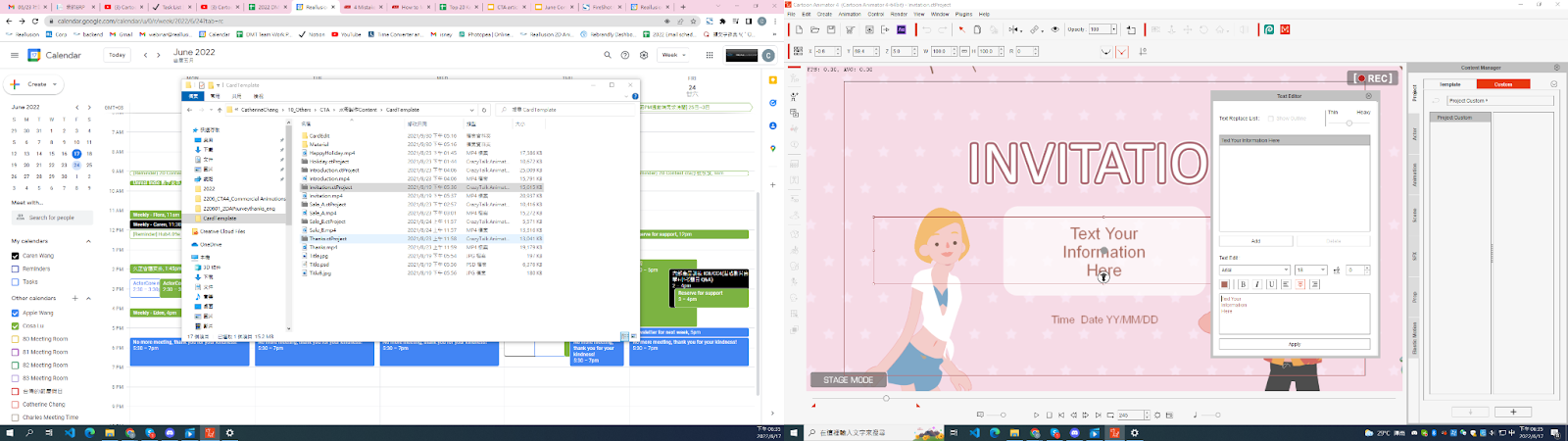Click the New Project icon in toolbar
The width and height of the screenshot is (1568, 441).
(800, 29)
